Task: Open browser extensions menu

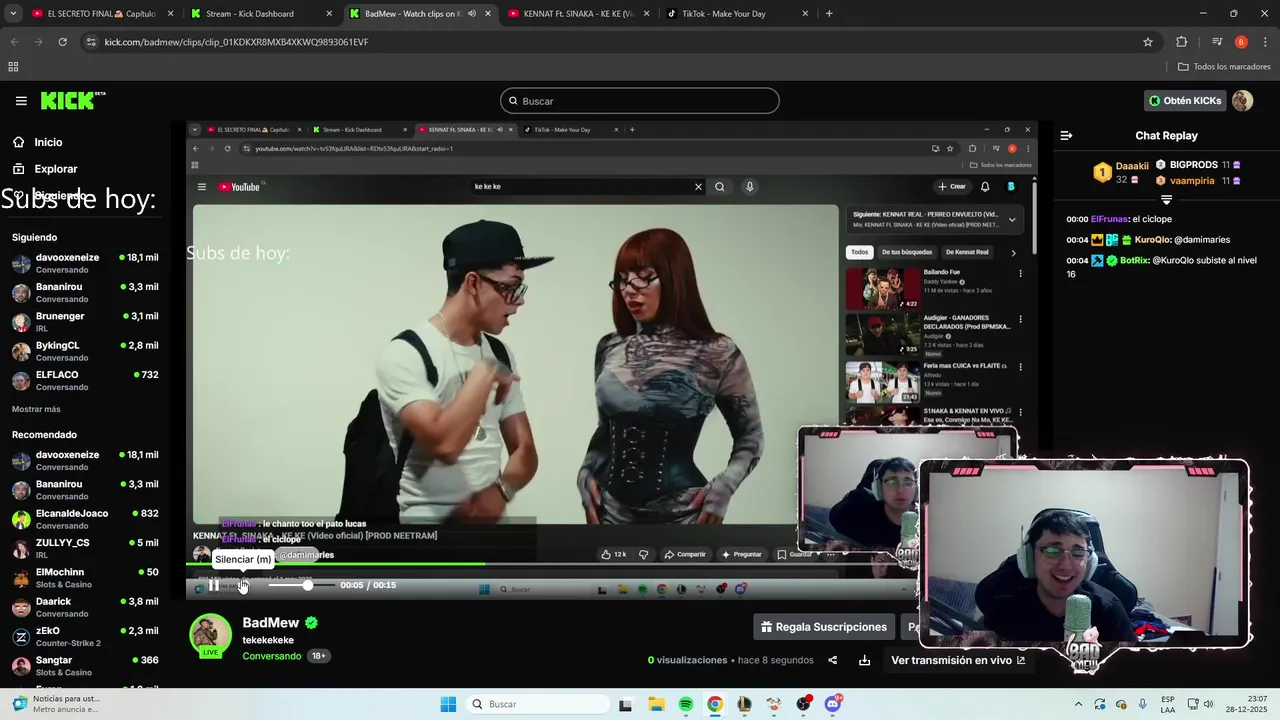Action: point(1182,42)
